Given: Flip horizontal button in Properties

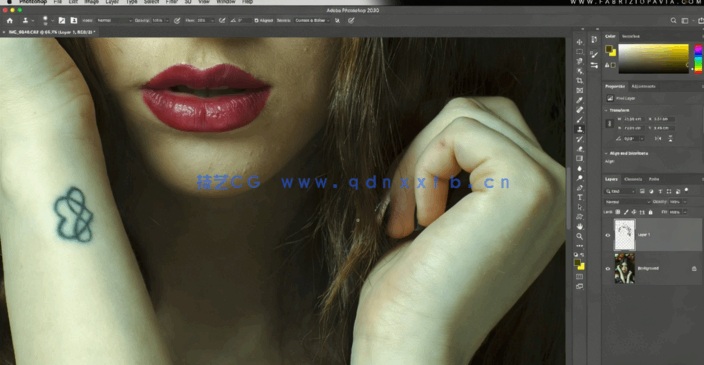Looking at the screenshot, I should click(x=658, y=139).
